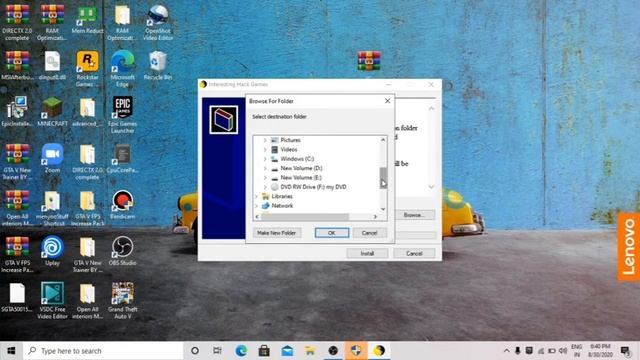Expand the Windows (C:) drive node
Viewport: 640px width, 360px height.
(x=265, y=159)
